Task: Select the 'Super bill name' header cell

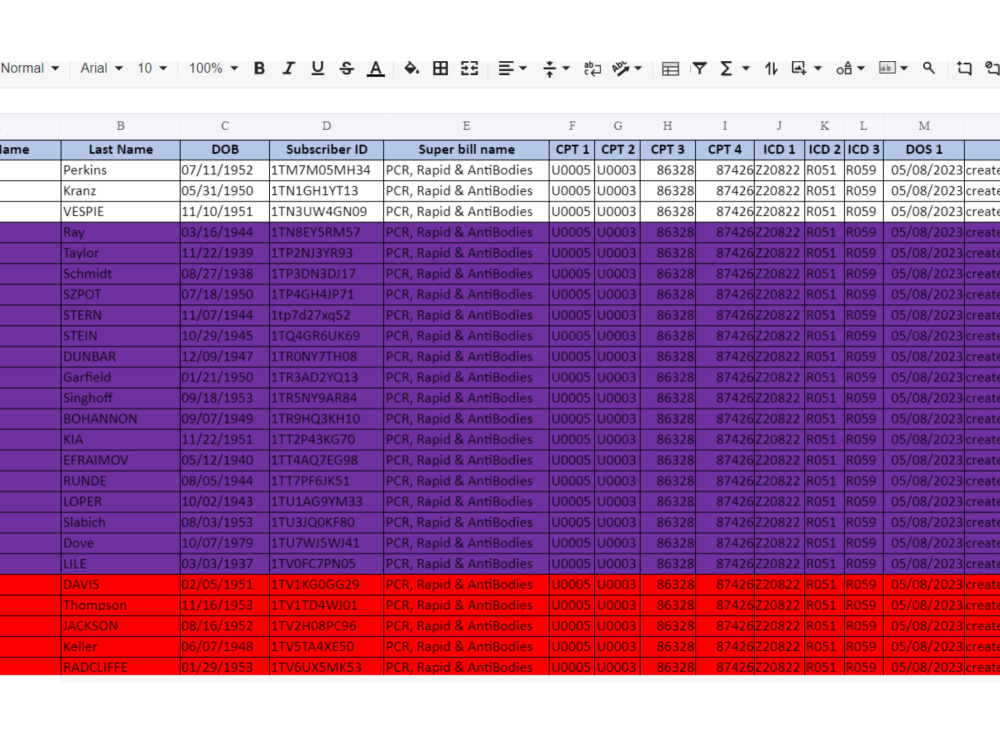Action: pyautogui.click(x=466, y=149)
